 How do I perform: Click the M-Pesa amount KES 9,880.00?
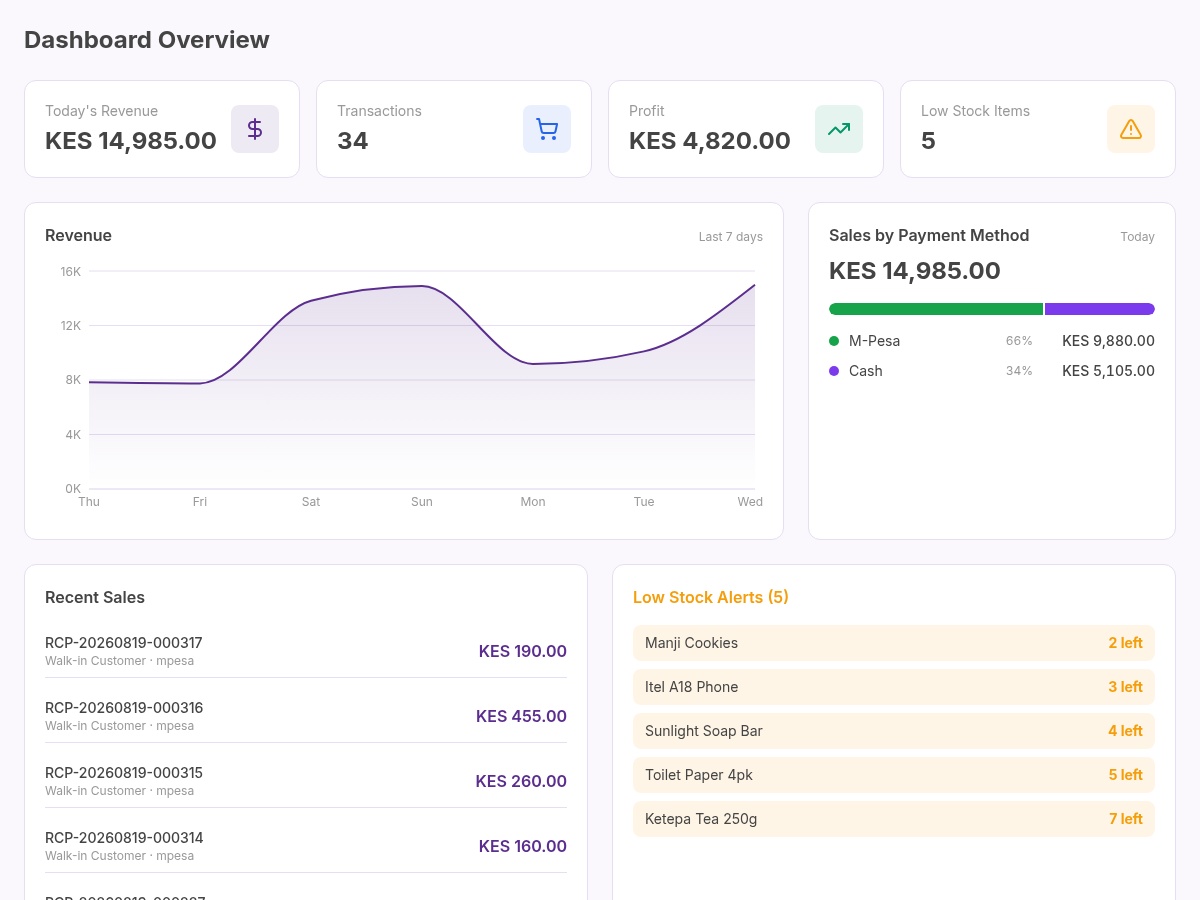point(1108,341)
